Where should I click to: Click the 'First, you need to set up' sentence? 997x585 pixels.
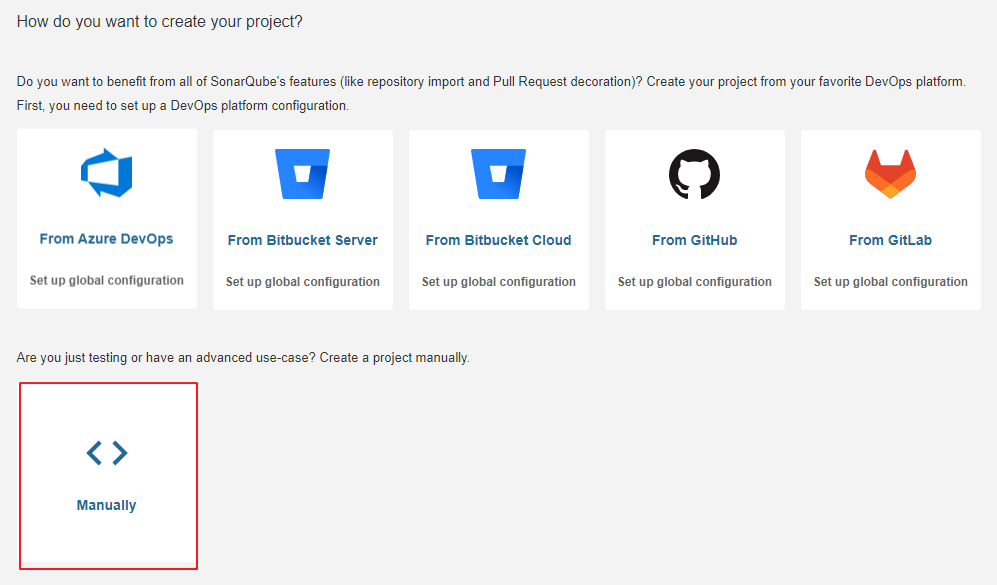click(x=183, y=105)
